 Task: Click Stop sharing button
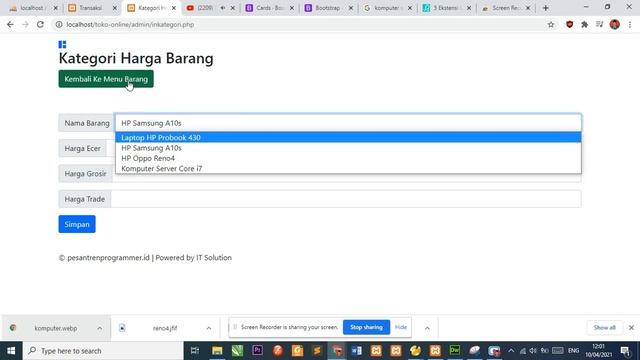click(x=366, y=327)
